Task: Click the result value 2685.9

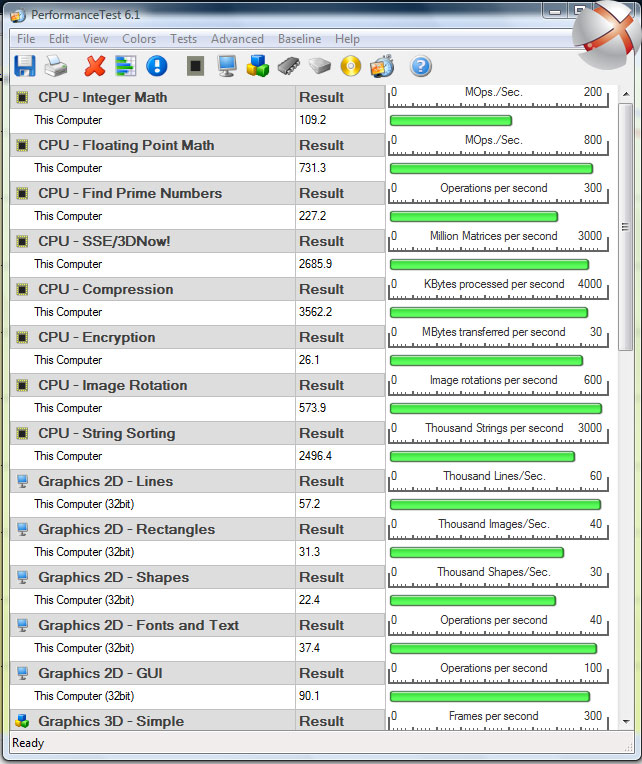Action: [x=316, y=264]
